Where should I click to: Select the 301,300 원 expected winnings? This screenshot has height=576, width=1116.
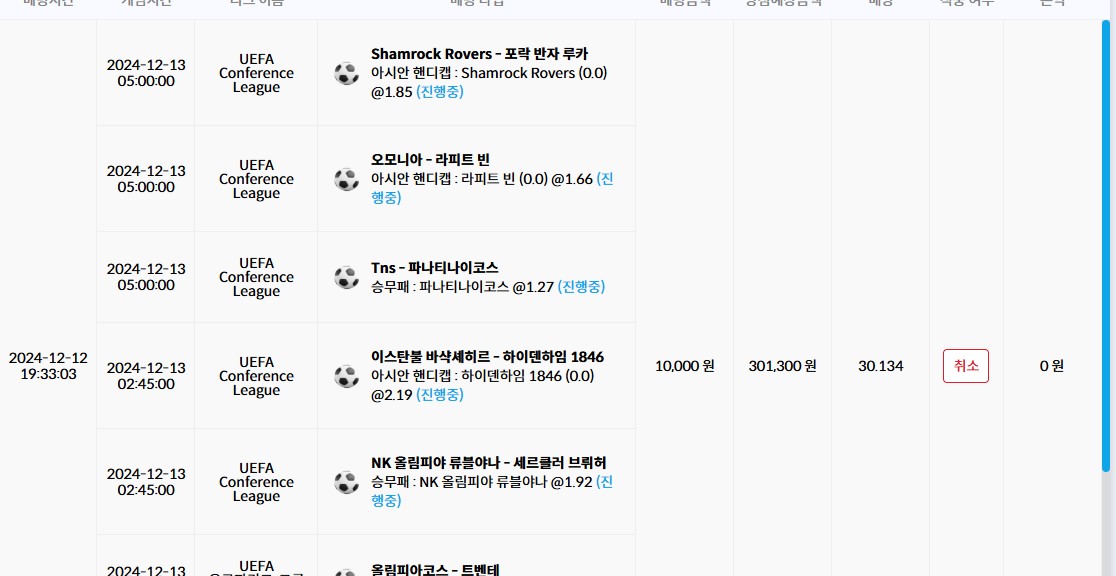(782, 366)
